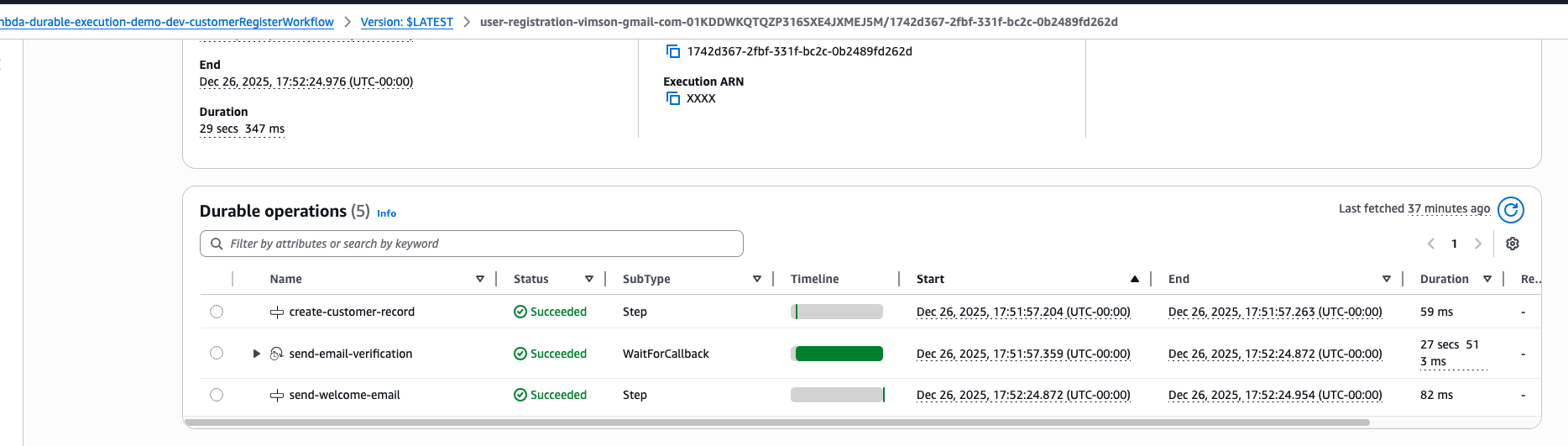This screenshot has height=446, width=1568.
Task: Expand the send-email-verification row
Action: pyautogui.click(x=256, y=354)
